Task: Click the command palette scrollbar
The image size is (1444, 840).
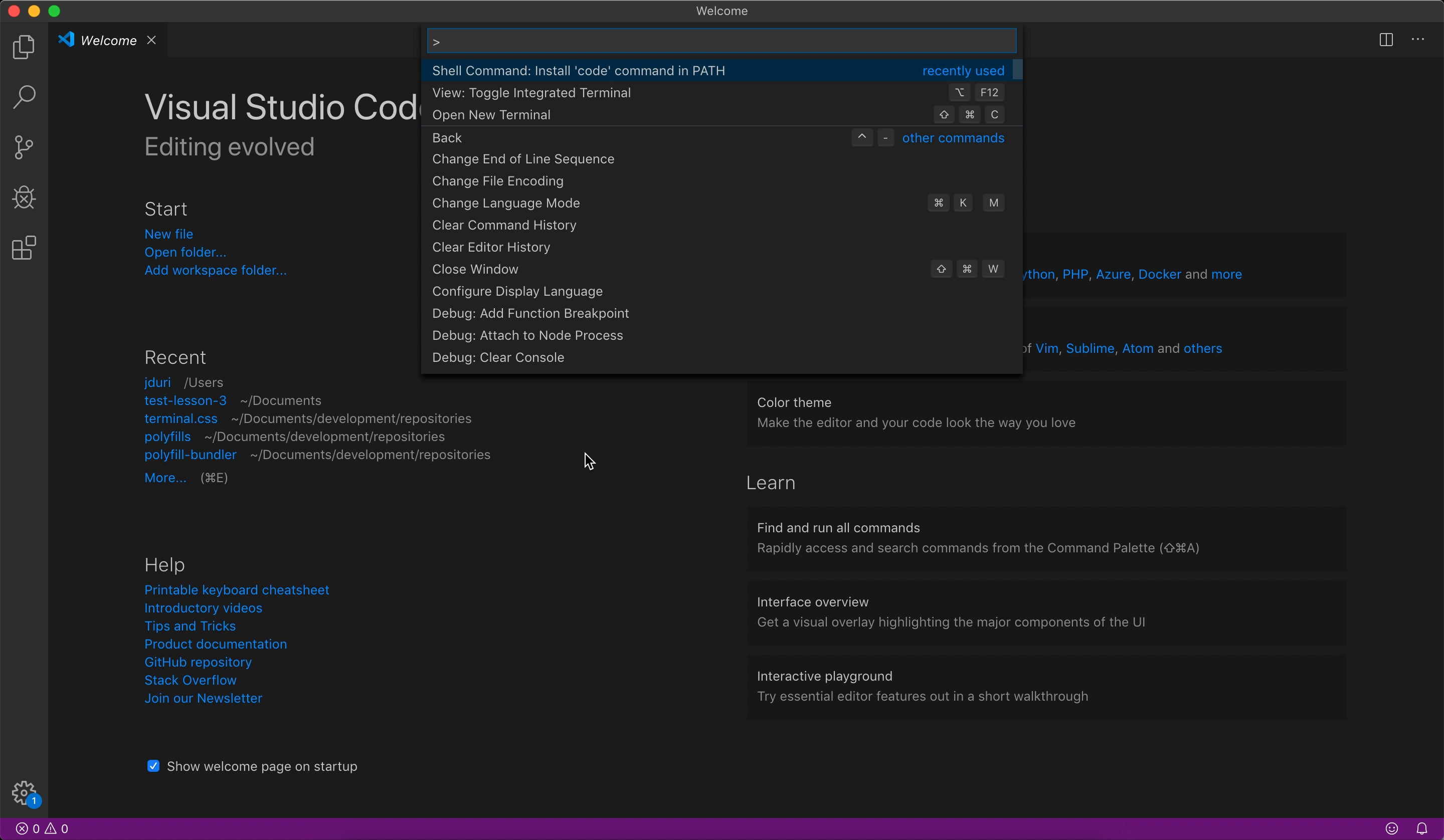Action: click(x=1018, y=70)
